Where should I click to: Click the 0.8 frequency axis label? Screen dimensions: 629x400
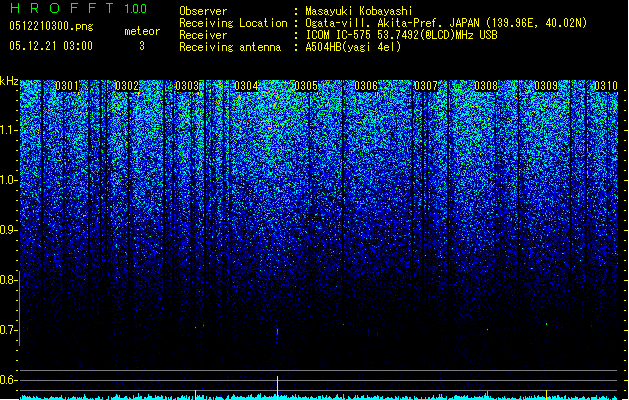8,280
